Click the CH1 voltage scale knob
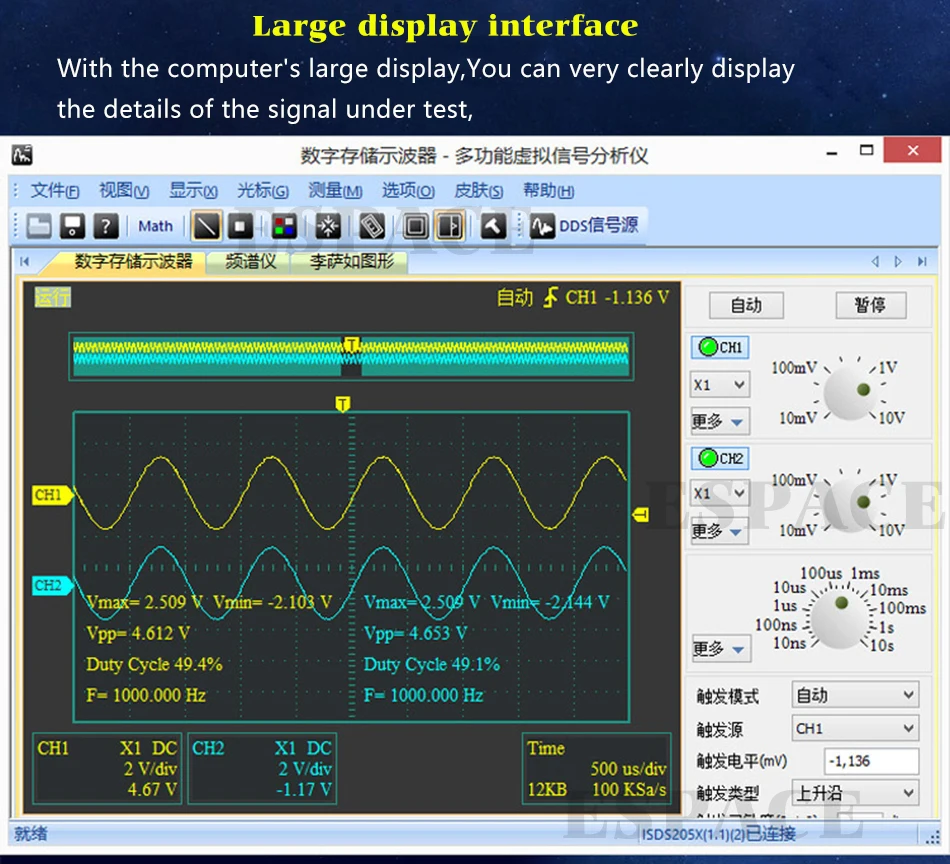The height and width of the screenshot is (864, 950). [x=852, y=391]
